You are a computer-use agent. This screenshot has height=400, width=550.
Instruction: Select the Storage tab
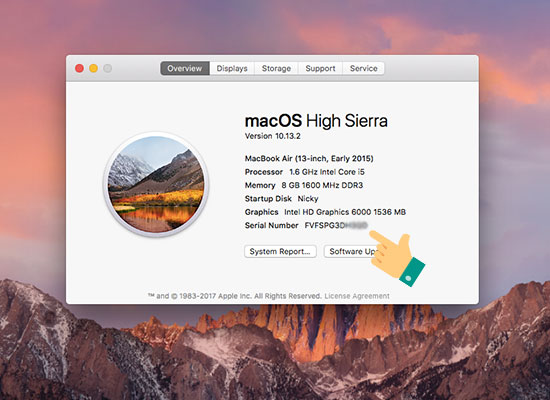point(276,68)
